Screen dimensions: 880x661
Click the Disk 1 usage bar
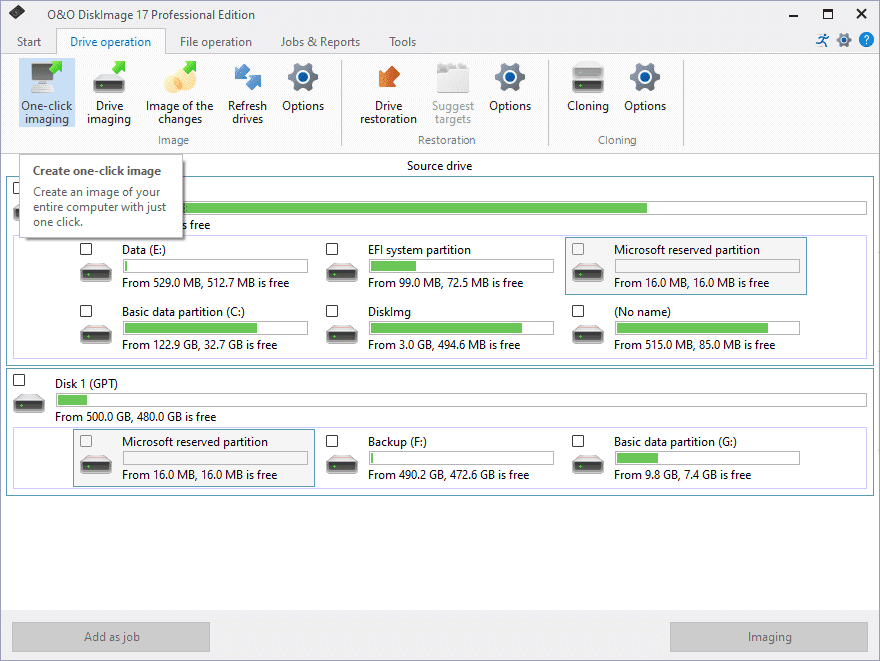[x=461, y=400]
